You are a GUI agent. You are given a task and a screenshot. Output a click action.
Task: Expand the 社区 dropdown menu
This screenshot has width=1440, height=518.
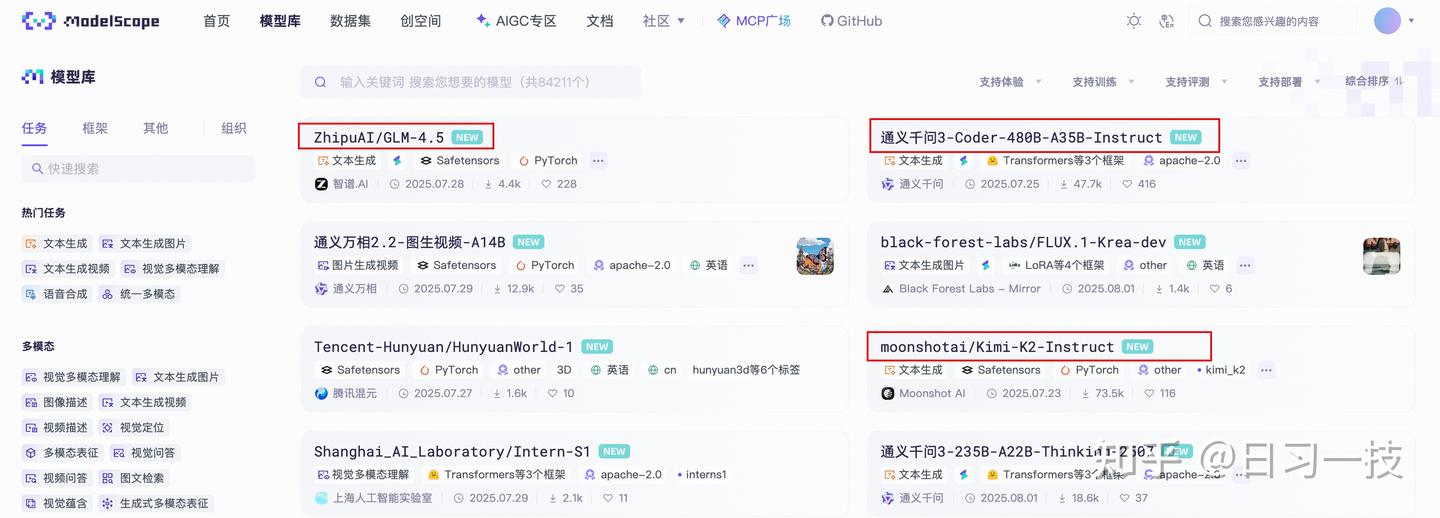pyautogui.click(x=664, y=21)
